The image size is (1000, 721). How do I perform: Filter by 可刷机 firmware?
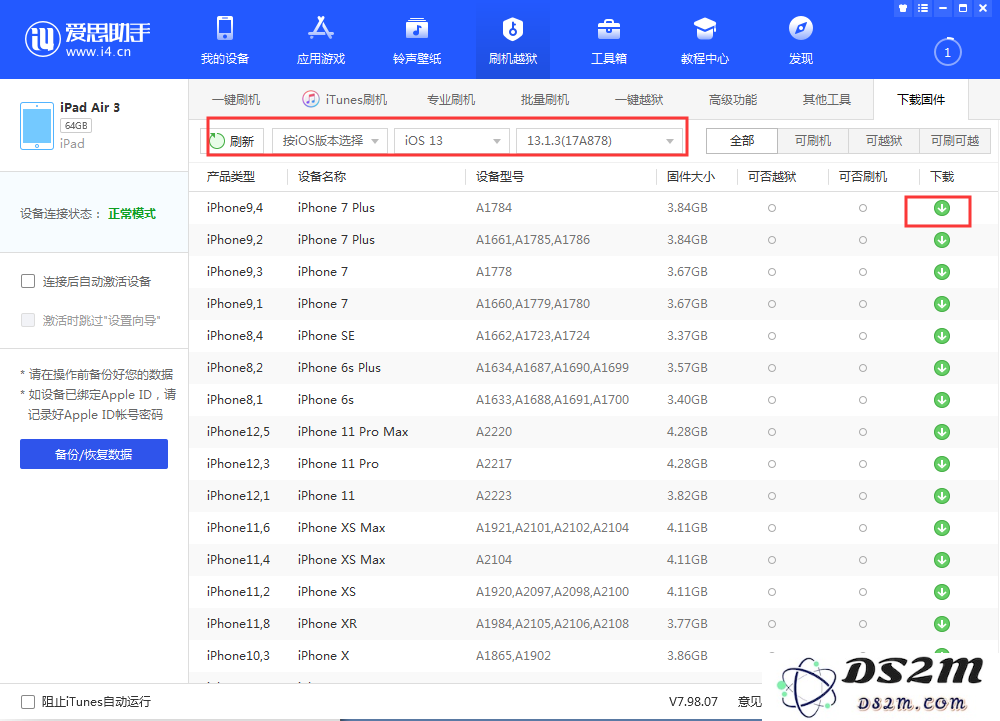click(x=813, y=141)
